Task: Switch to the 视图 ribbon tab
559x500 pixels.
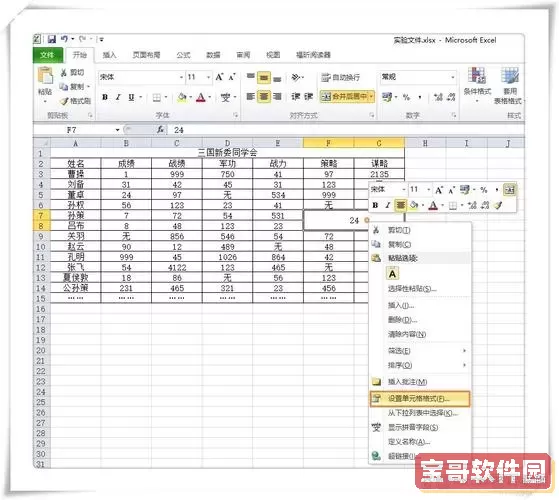Action: pos(273,55)
